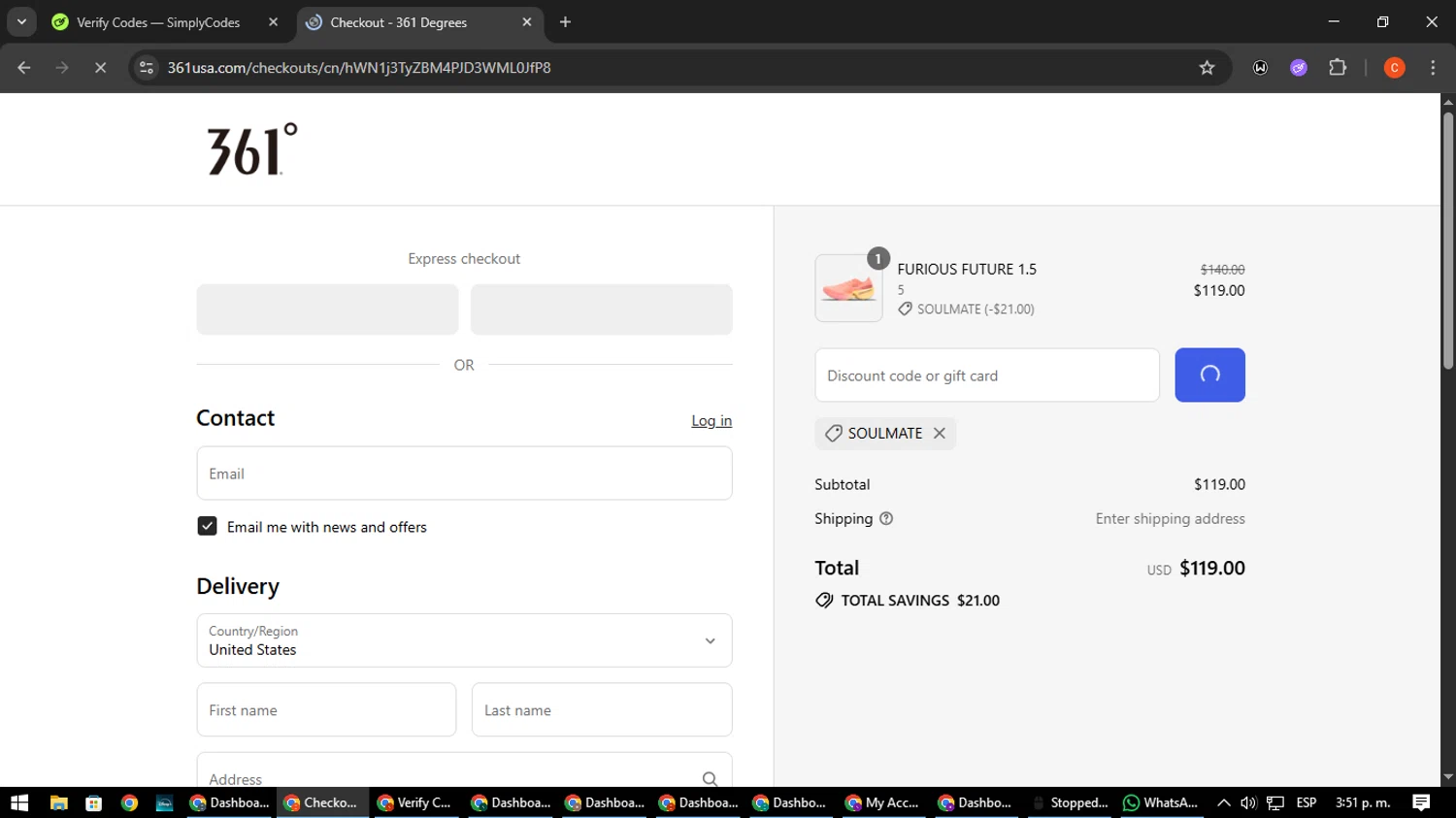Click the page vertical scrollbar thumb

click(1448, 241)
